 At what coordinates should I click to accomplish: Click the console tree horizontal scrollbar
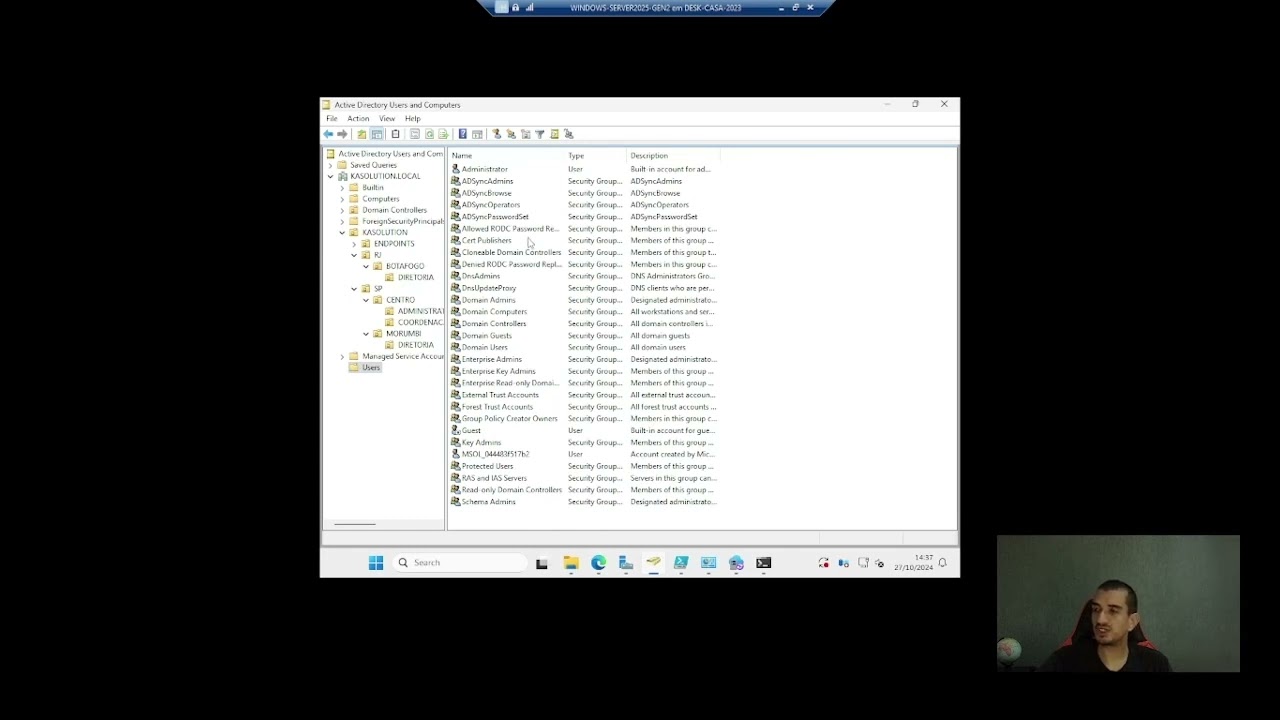point(355,524)
